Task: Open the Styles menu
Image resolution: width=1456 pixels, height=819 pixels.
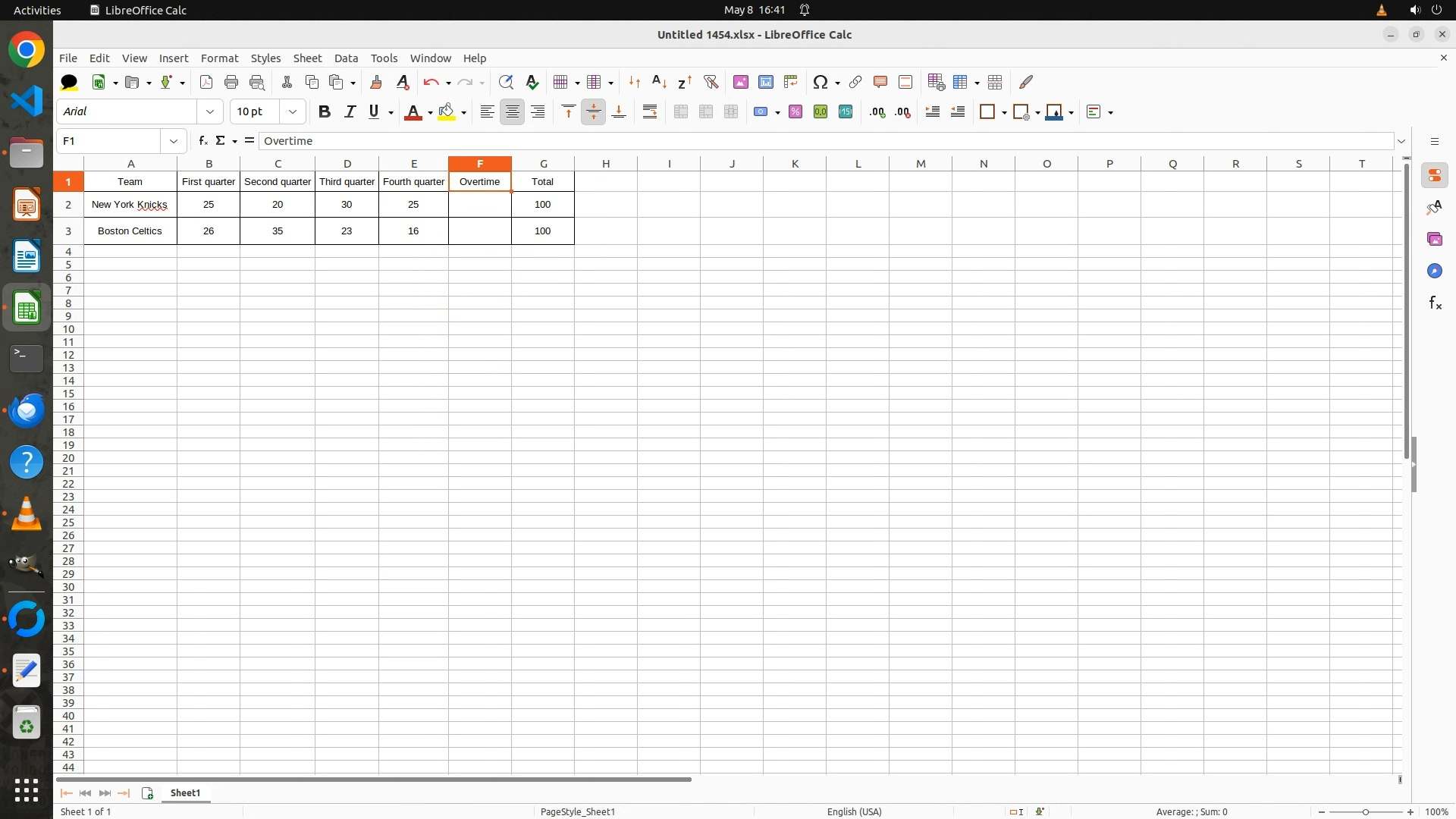Action: coord(265,58)
